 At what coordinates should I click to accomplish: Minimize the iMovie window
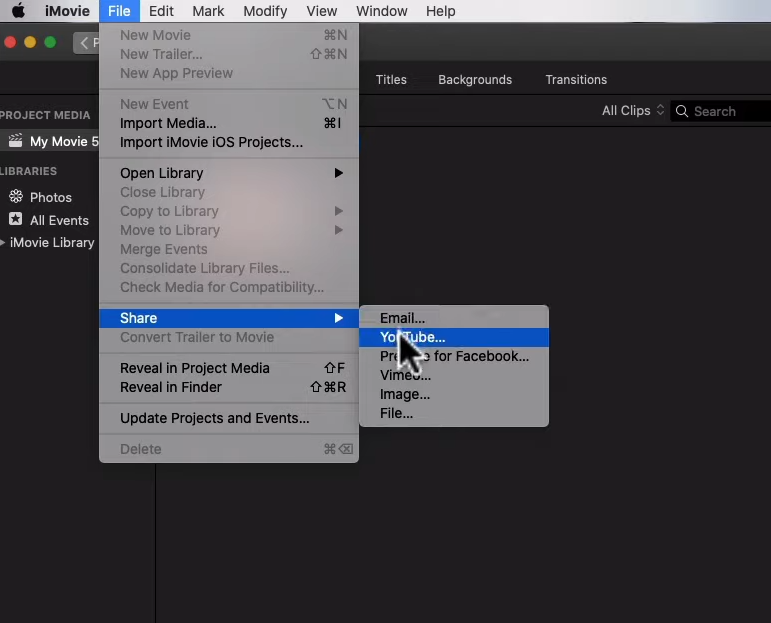(30, 42)
